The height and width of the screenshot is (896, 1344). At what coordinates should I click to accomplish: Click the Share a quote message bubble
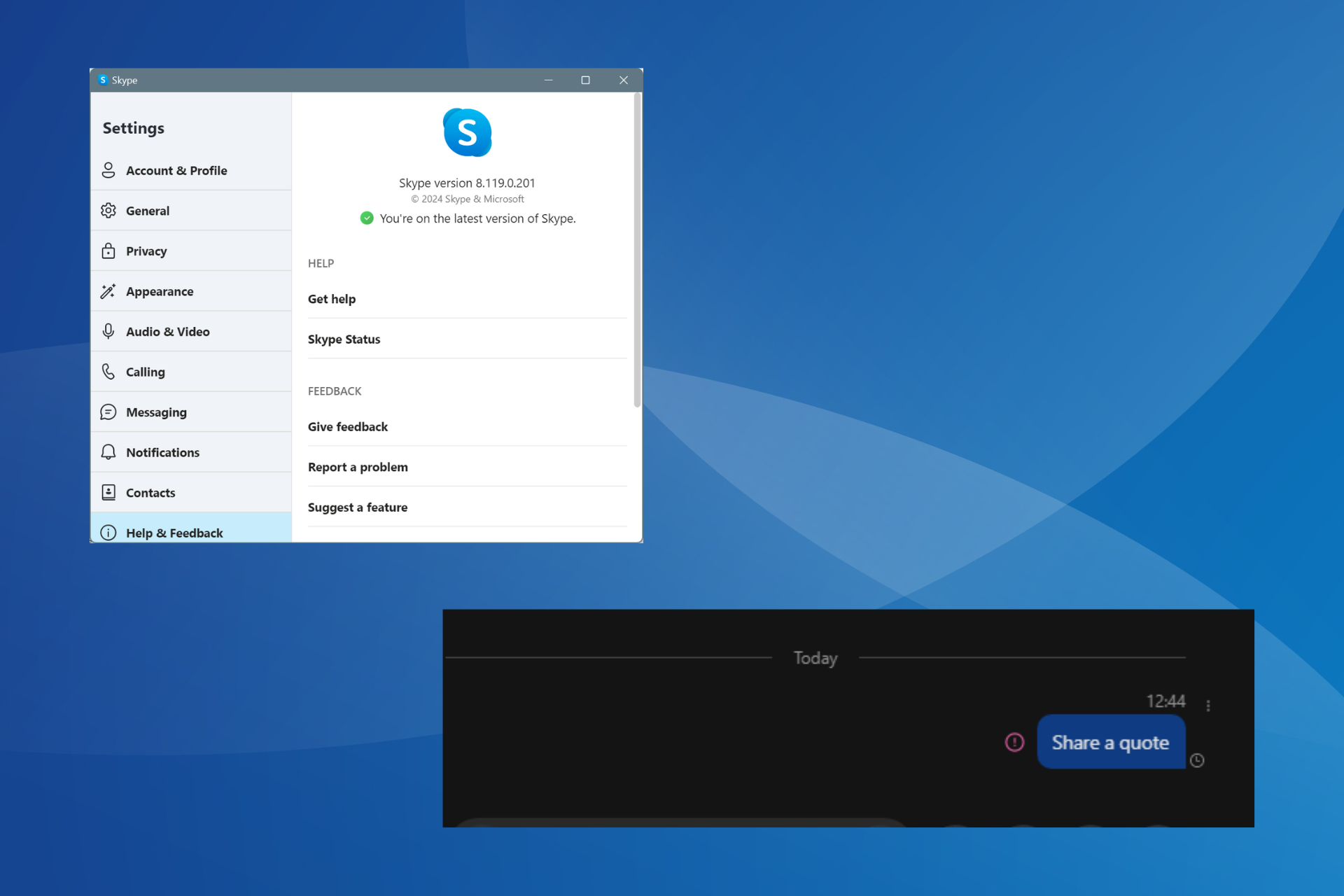(1111, 742)
